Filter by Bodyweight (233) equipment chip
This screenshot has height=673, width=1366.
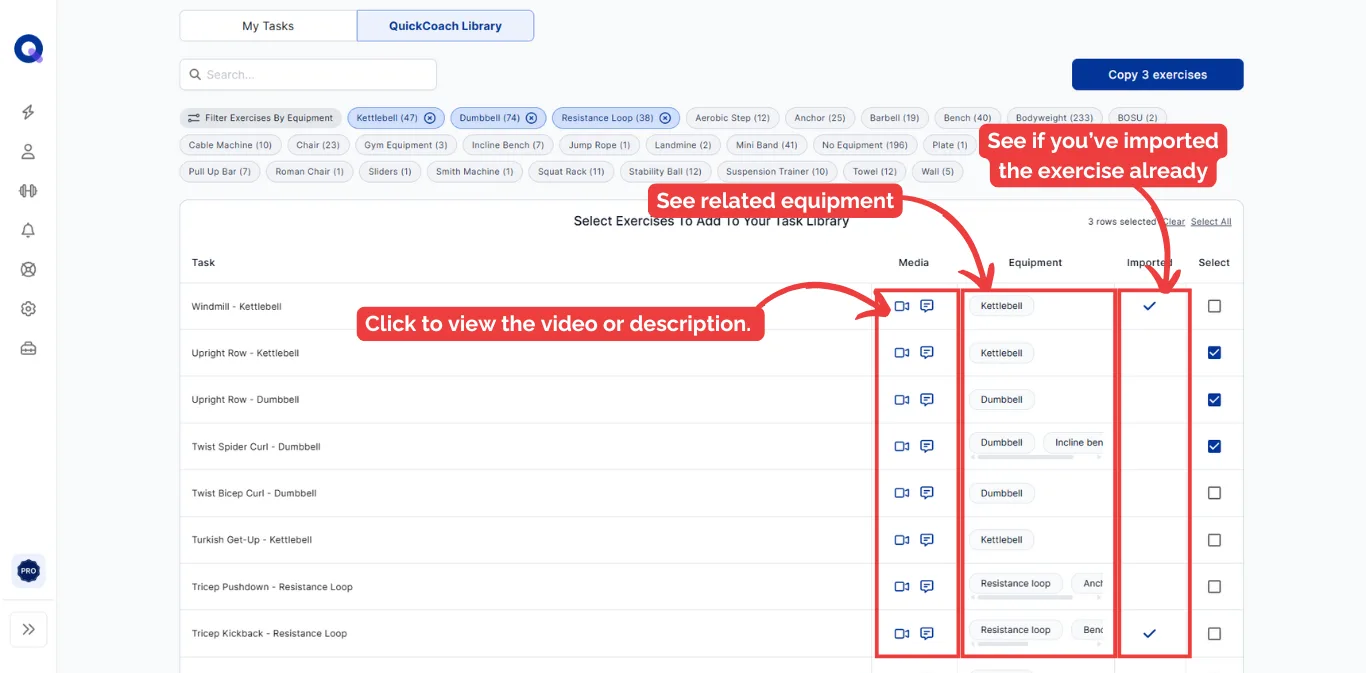point(1054,118)
